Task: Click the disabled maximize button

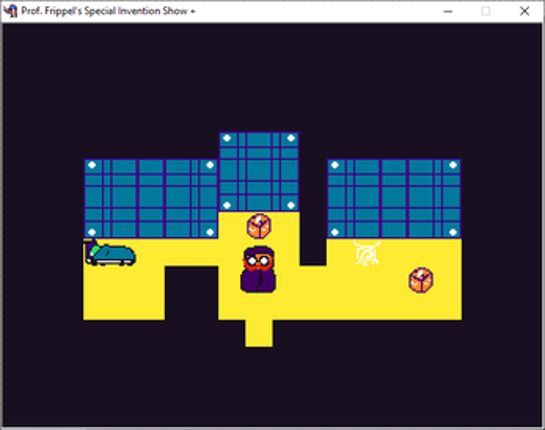Action: tap(486, 11)
